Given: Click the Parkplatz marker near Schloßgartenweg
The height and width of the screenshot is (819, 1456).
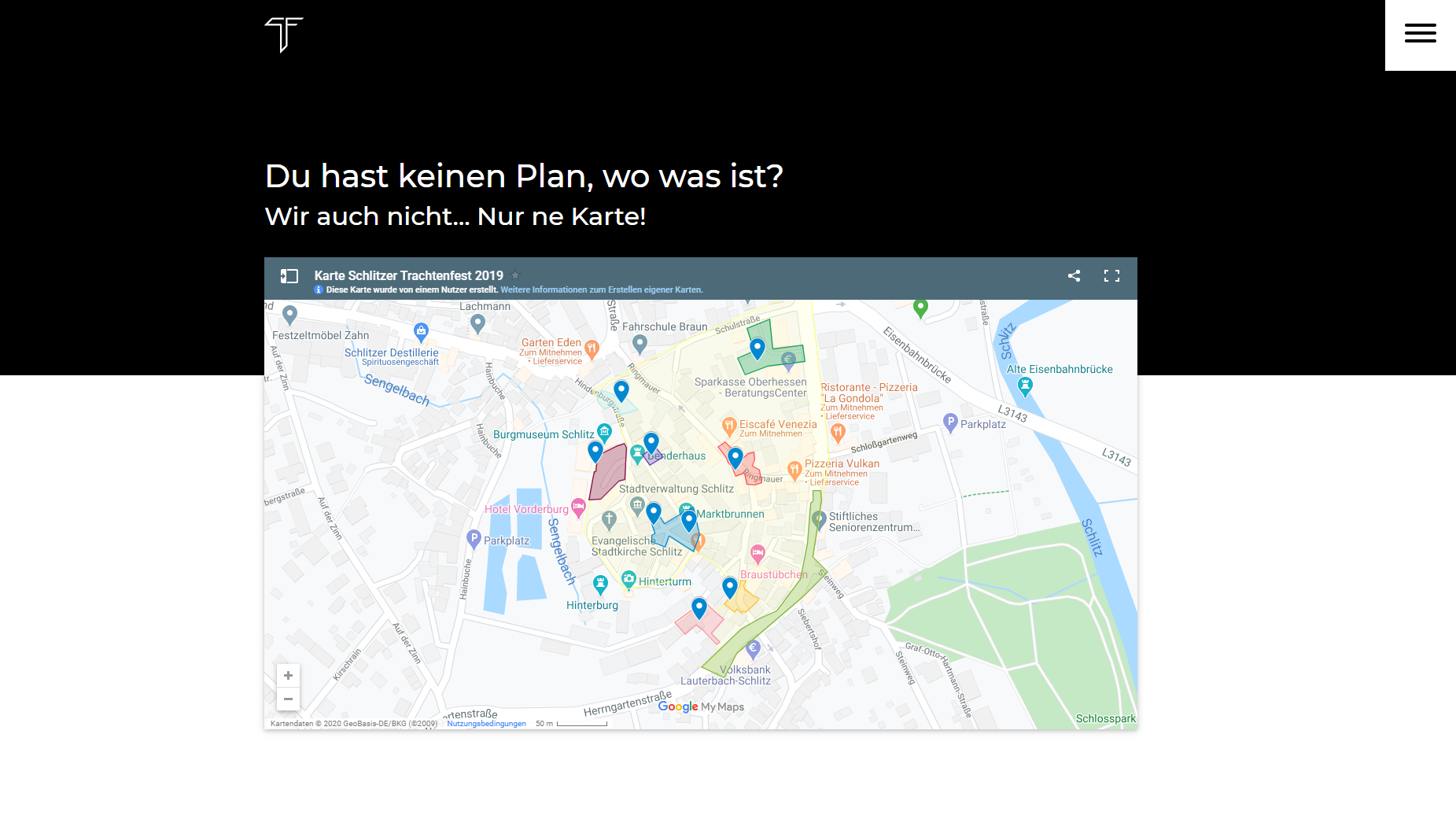Looking at the screenshot, I should coord(950,423).
